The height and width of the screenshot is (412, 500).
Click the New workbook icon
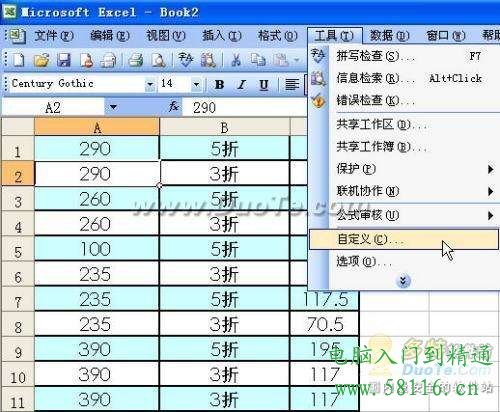[19, 60]
